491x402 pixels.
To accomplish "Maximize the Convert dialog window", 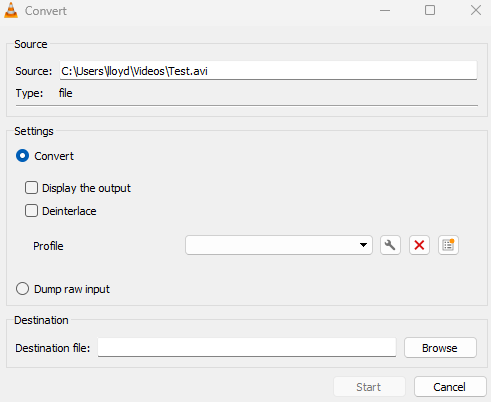I will coord(430,10).
